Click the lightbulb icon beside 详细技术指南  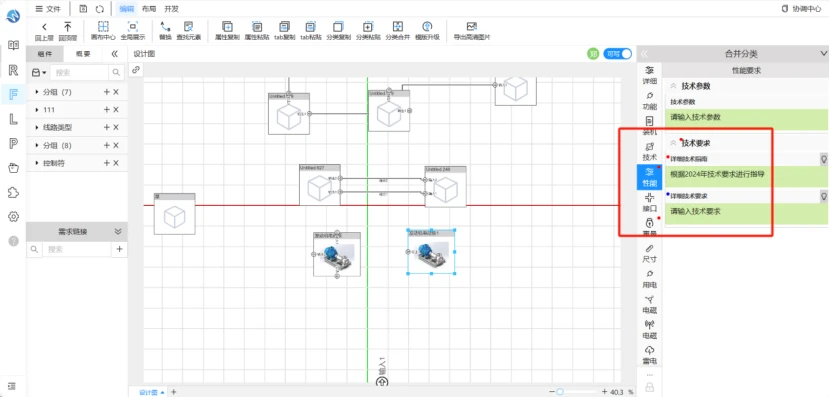pyautogui.click(x=823, y=159)
